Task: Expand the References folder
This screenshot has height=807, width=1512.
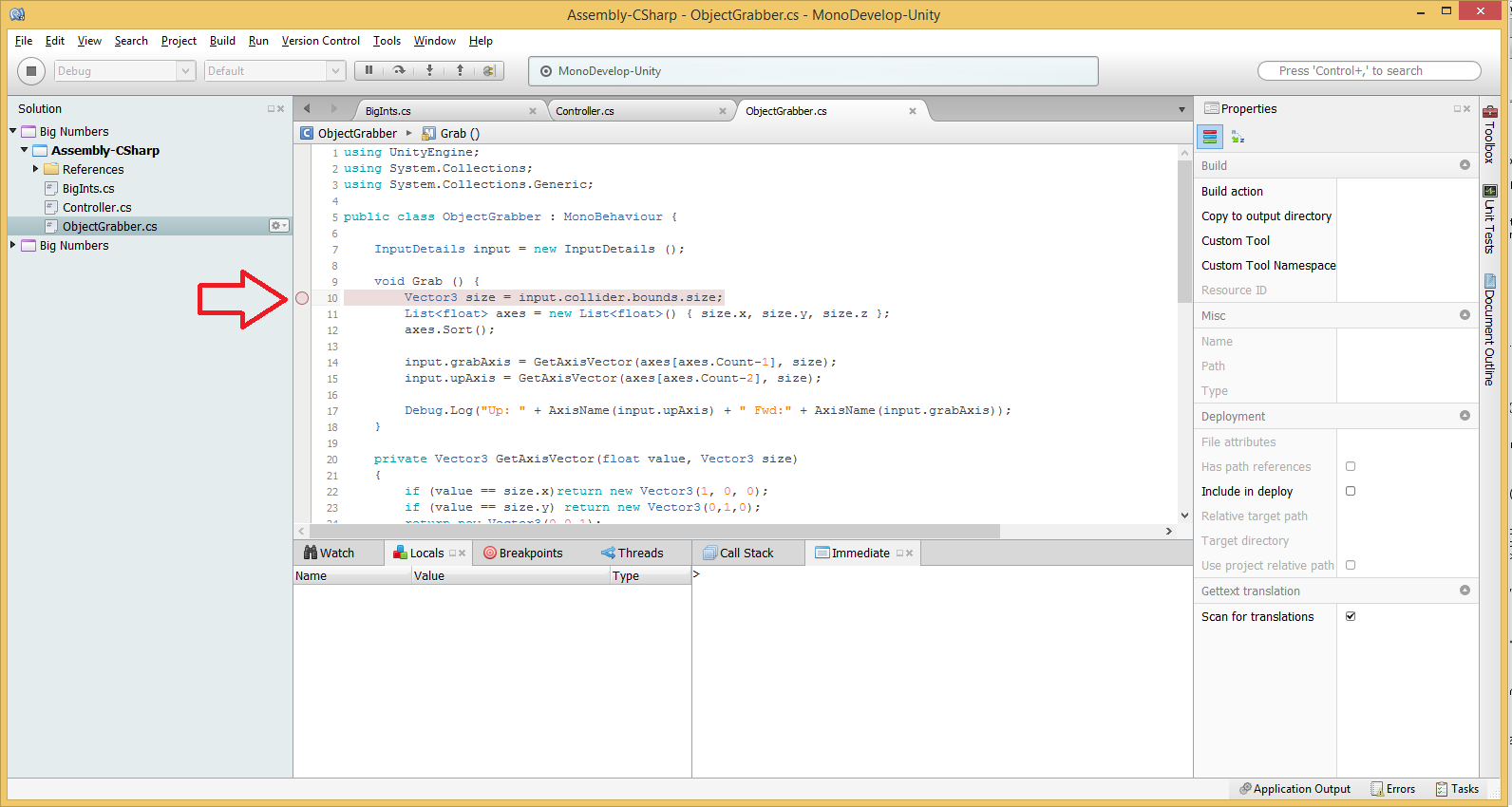Action: coord(36,169)
